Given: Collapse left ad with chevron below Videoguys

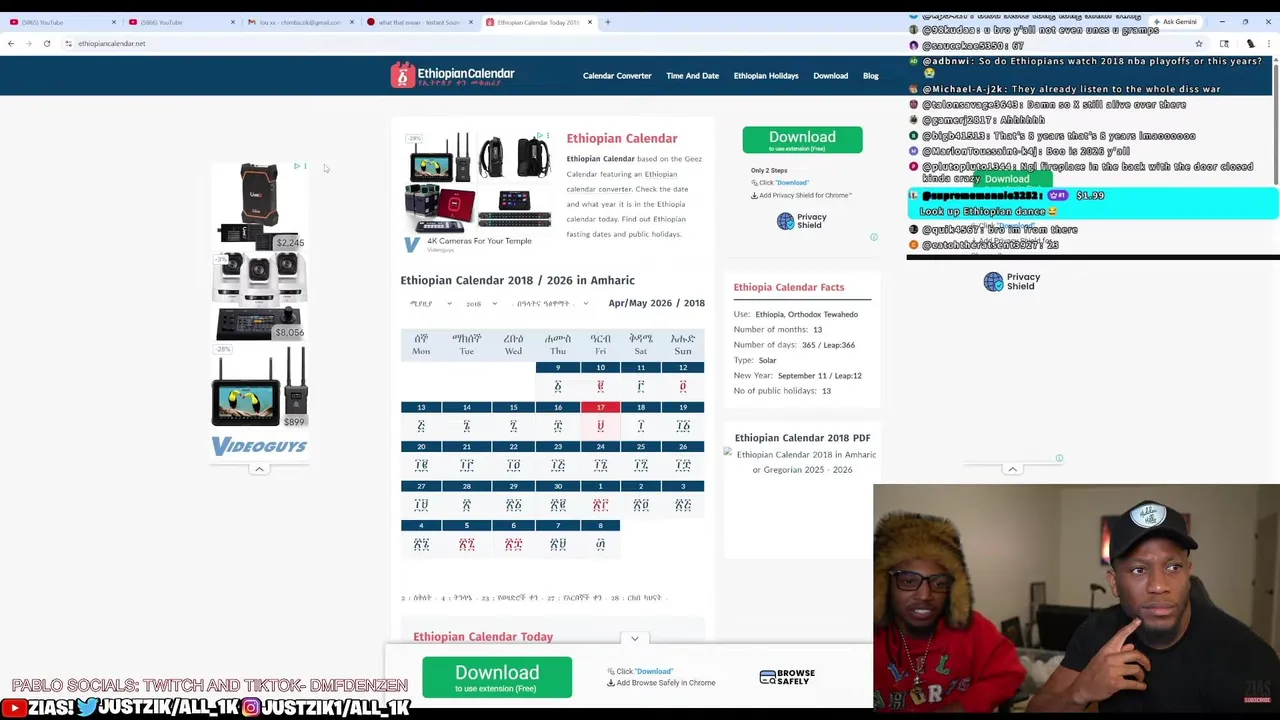Looking at the screenshot, I should (259, 469).
